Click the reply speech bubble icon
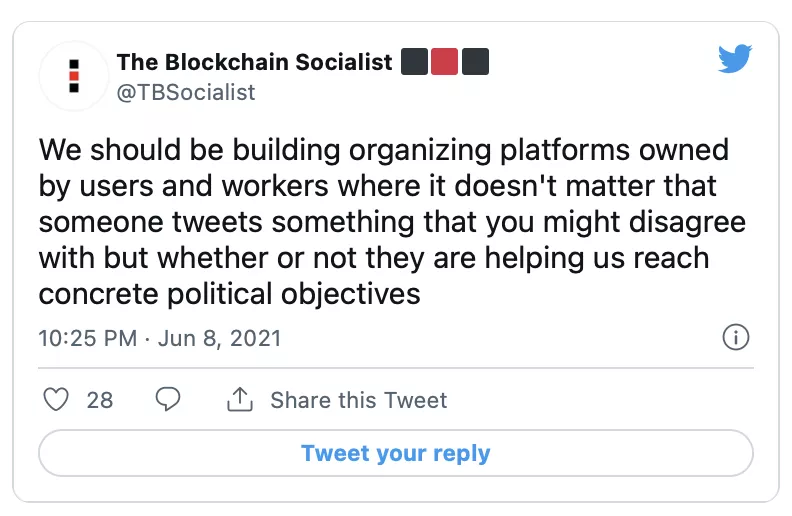 tap(169, 400)
